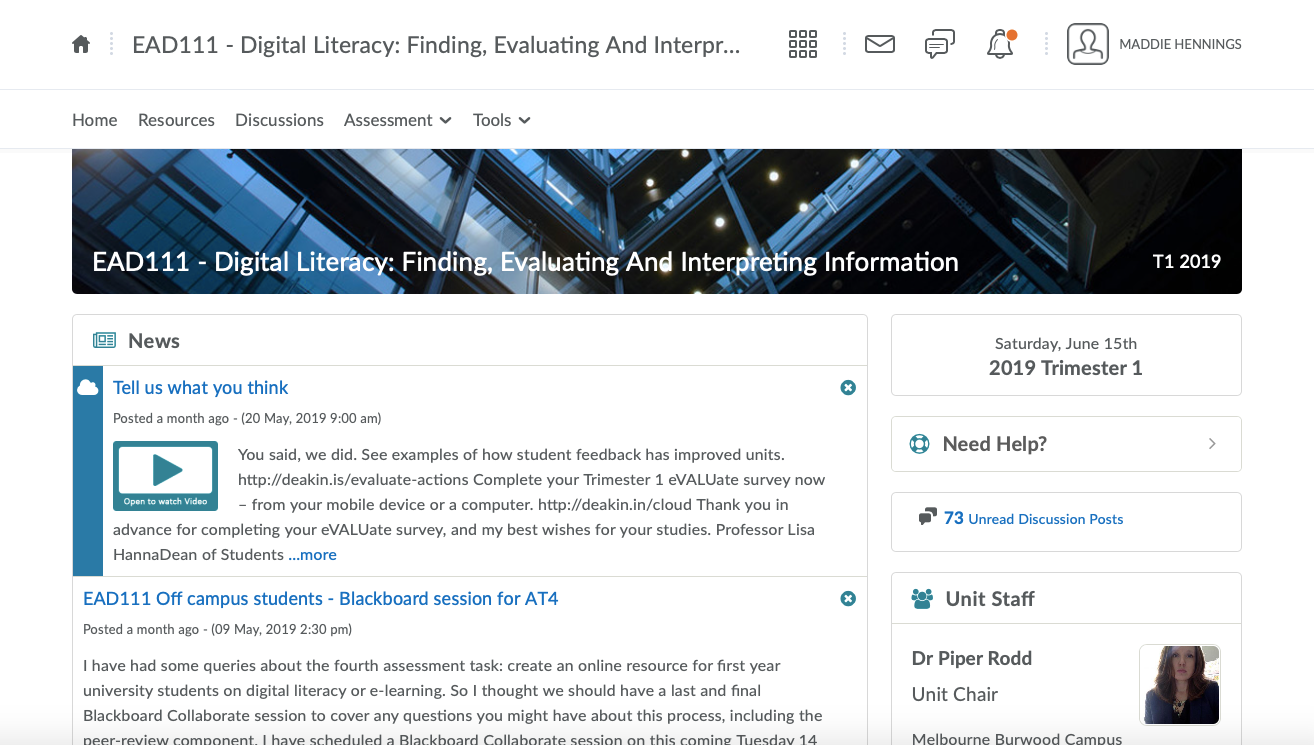Click the 'Posted a month ago - (20 May, 2019 9:00 am)' text
The height and width of the screenshot is (745, 1314).
247,418
